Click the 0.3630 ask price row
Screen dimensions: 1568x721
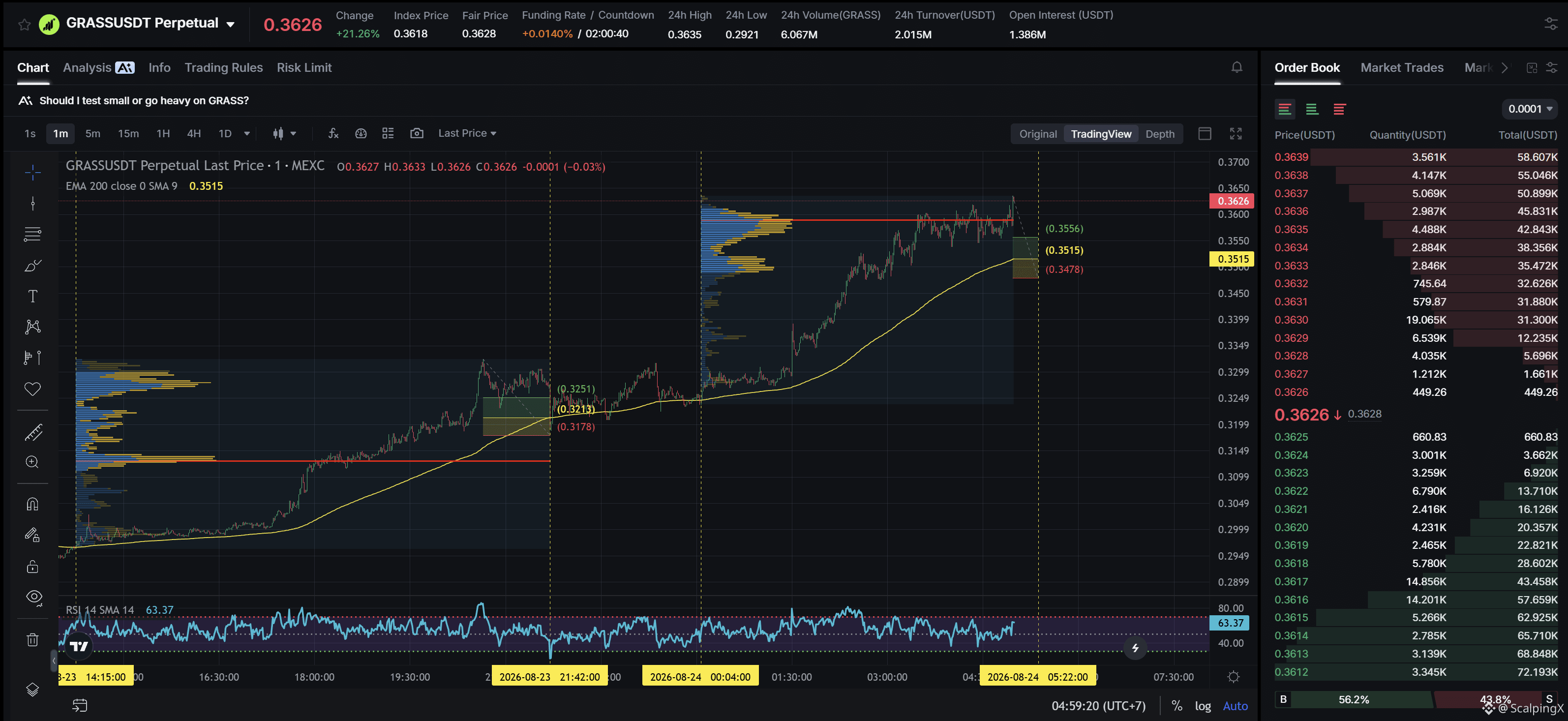pos(1416,320)
